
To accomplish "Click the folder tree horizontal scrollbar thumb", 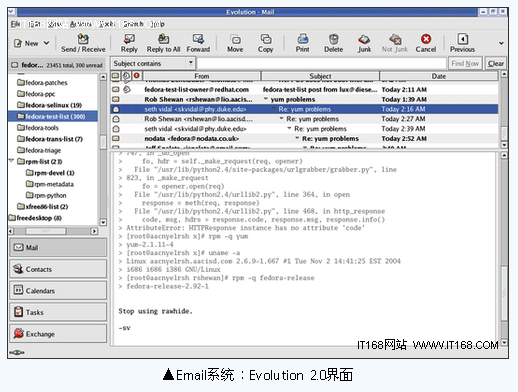I will tap(46, 231).
